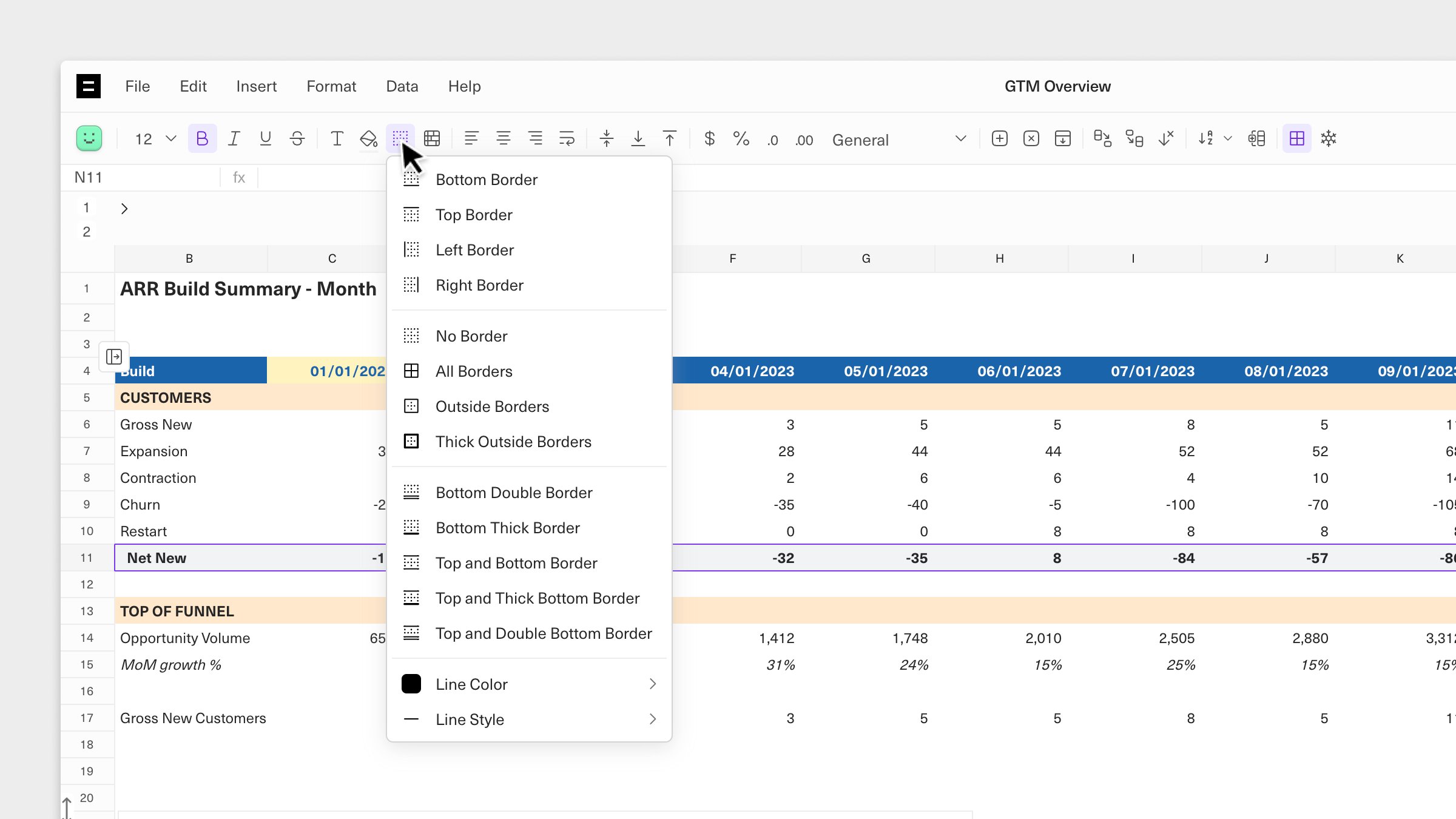
Task: Toggle bold formatting off
Action: [x=202, y=139]
